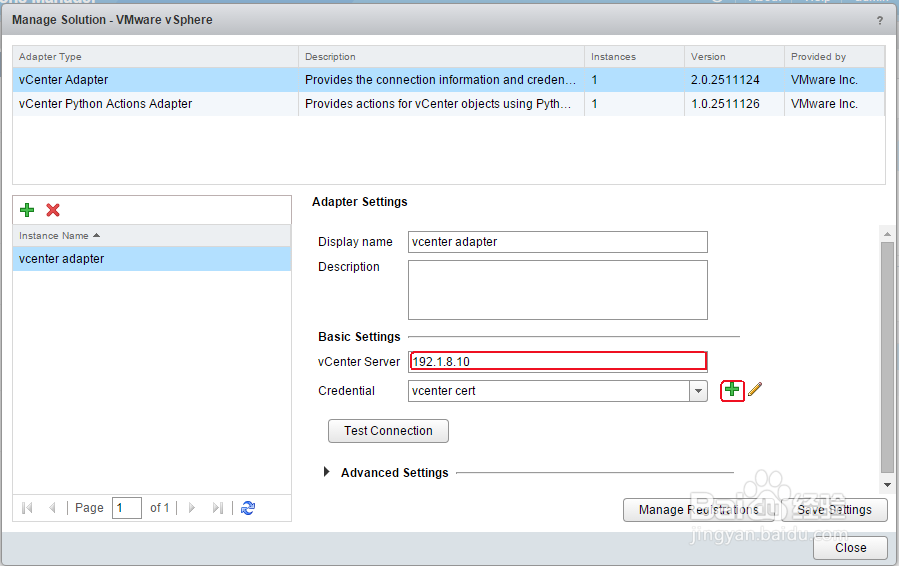The width and height of the screenshot is (899, 566).
Task: Click the Description column header
Action: (441, 57)
